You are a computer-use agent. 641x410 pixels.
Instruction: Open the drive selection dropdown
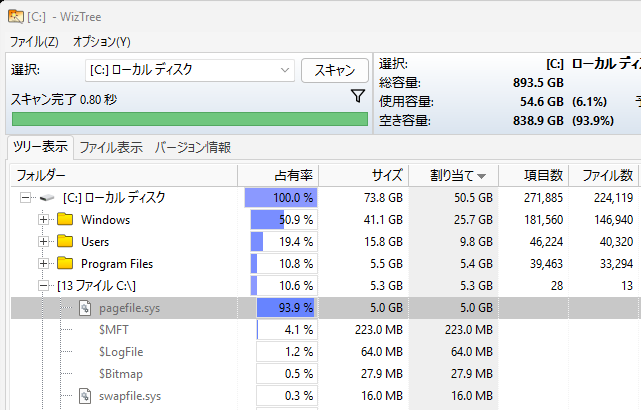tap(284, 70)
